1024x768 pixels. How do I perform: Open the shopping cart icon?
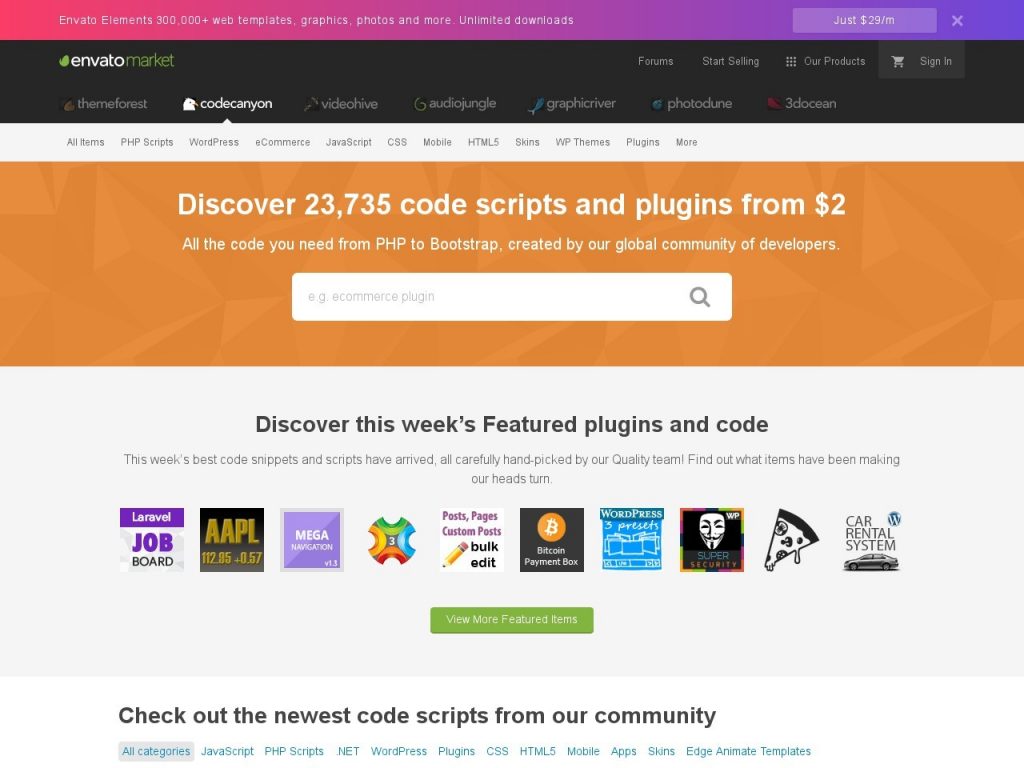click(899, 60)
